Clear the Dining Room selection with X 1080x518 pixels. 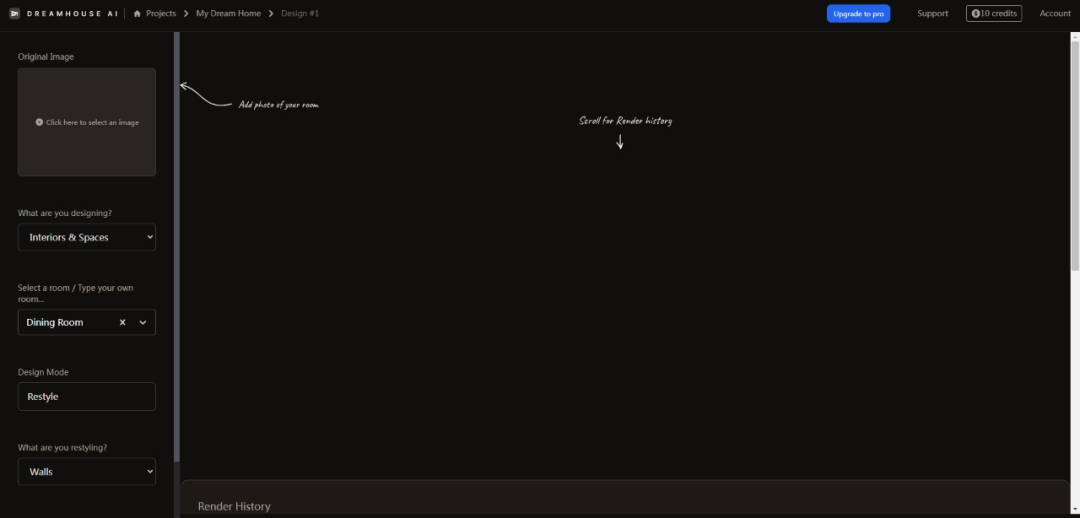click(x=122, y=322)
